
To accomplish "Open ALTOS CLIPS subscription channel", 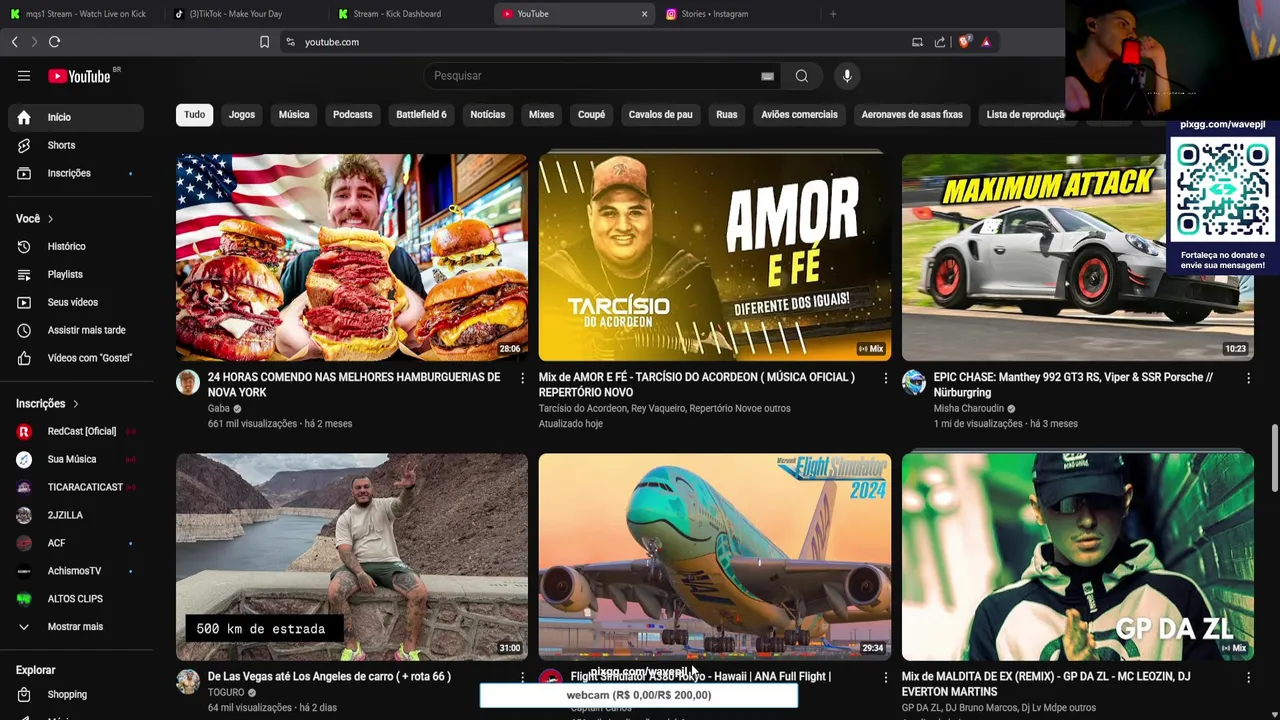I will click(76, 599).
